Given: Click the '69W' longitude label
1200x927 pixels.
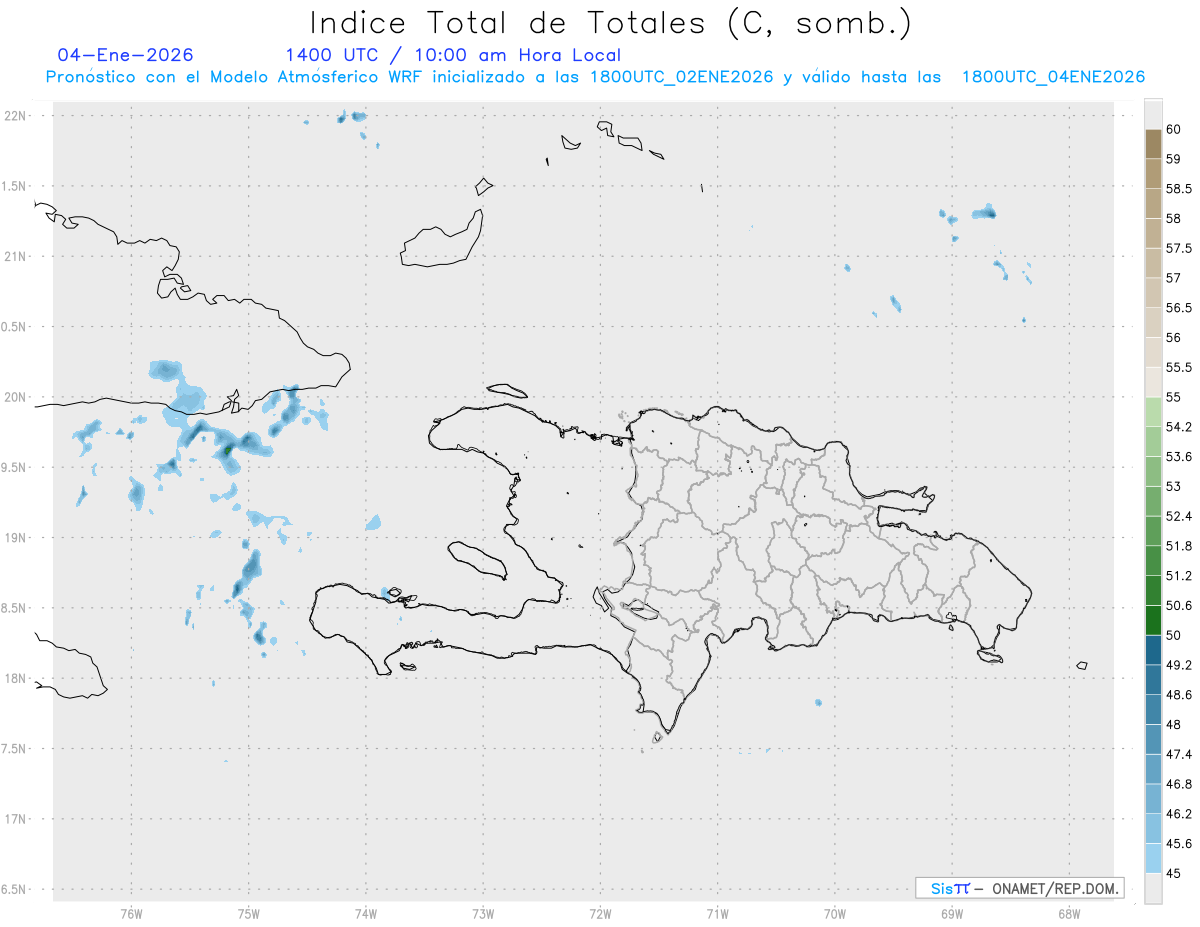Looking at the screenshot, I should coord(952,913).
